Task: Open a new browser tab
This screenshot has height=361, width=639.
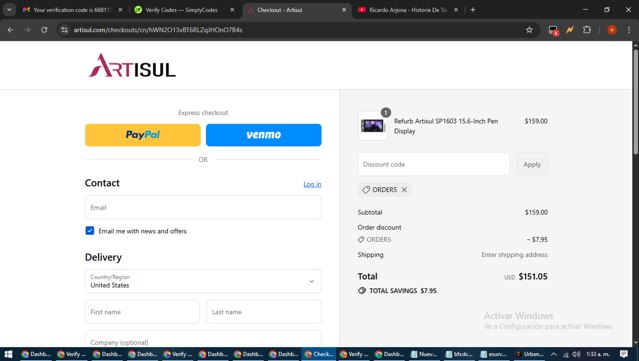Action: tap(473, 9)
